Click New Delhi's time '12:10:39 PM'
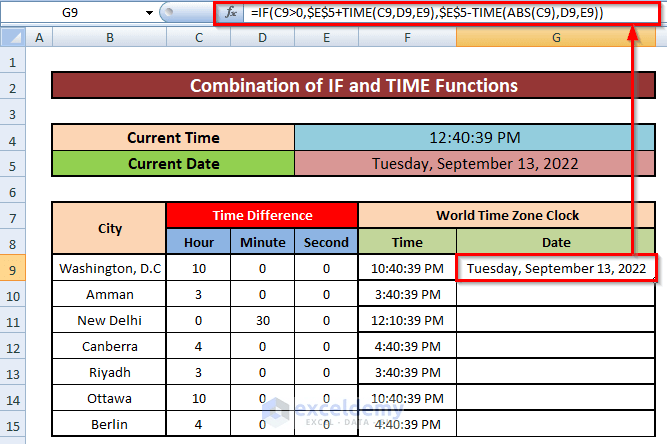Image resolution: width=667 pixels, height=444 pixels. (407, 320)
